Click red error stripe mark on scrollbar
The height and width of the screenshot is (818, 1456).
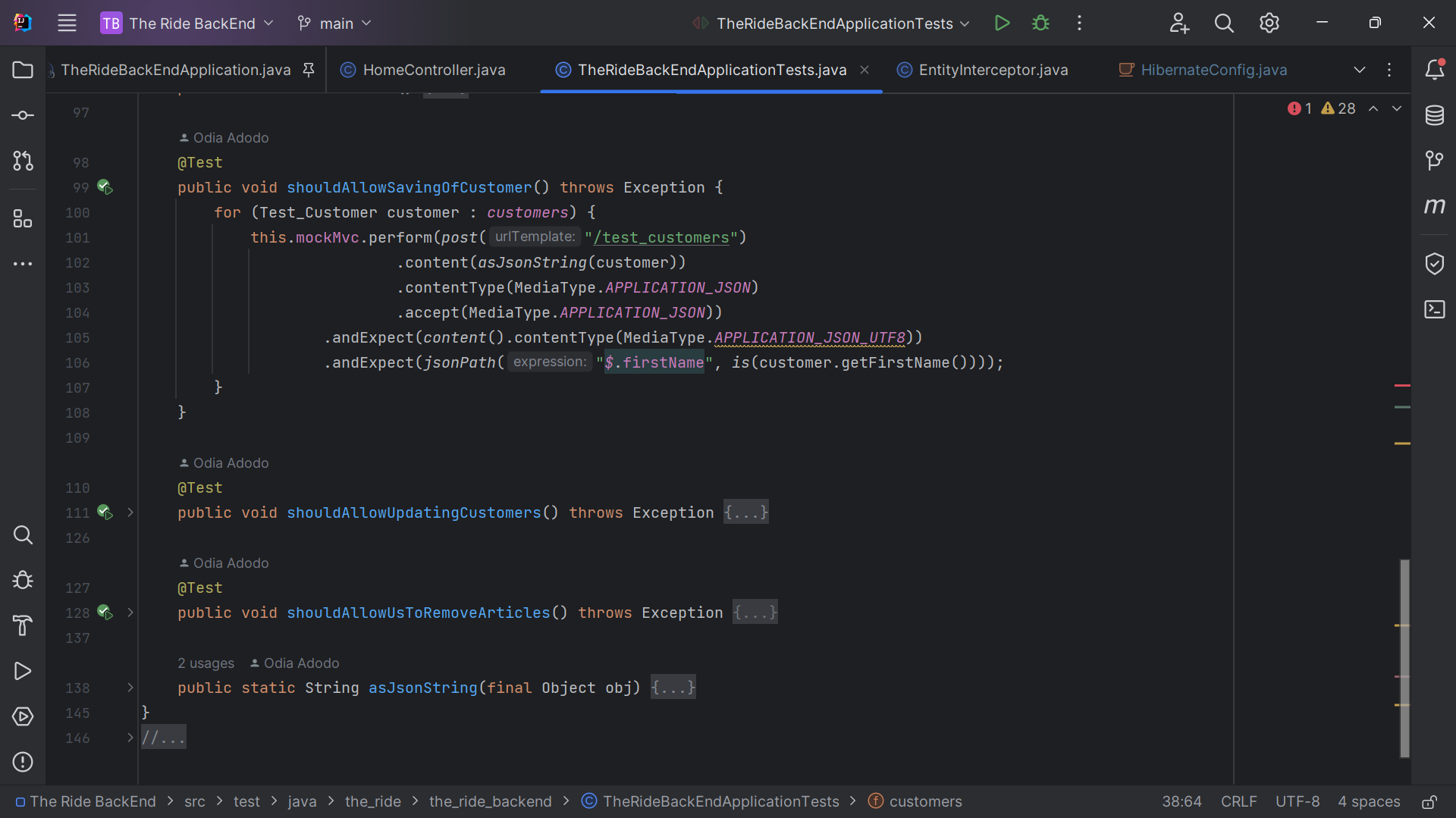tap(1402, 386)
